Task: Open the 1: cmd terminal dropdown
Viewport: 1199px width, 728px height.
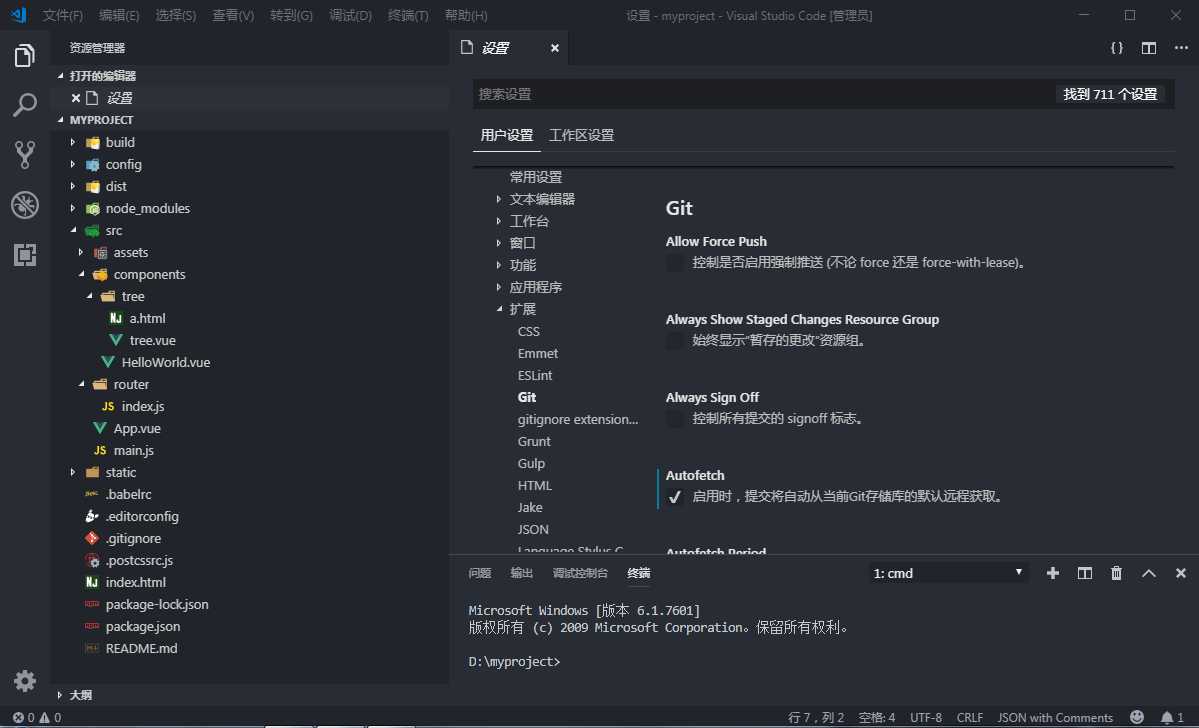Action: tap(948, 573)
